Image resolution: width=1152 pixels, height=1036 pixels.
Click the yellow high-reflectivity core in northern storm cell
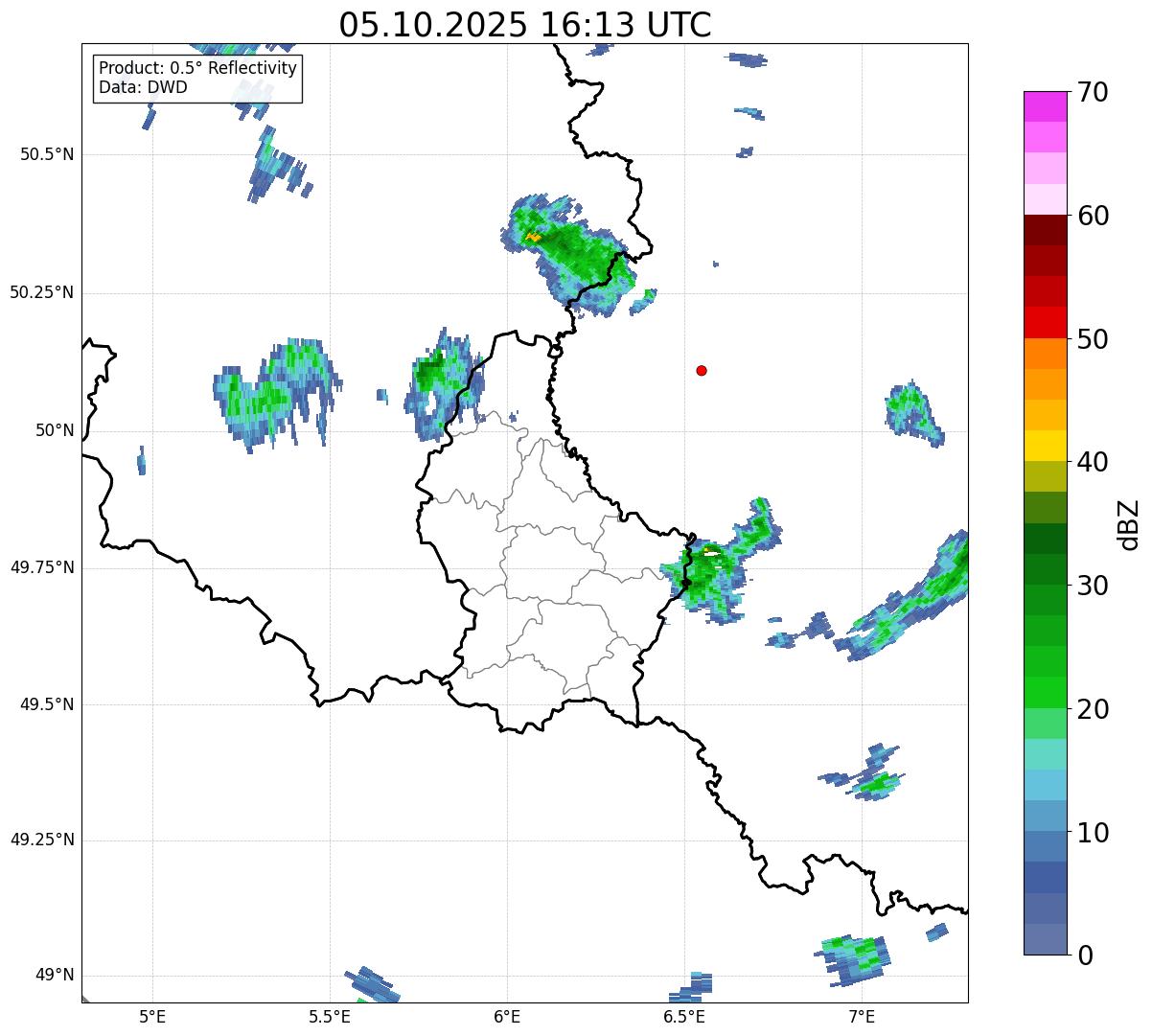click(x=533, y=236)
